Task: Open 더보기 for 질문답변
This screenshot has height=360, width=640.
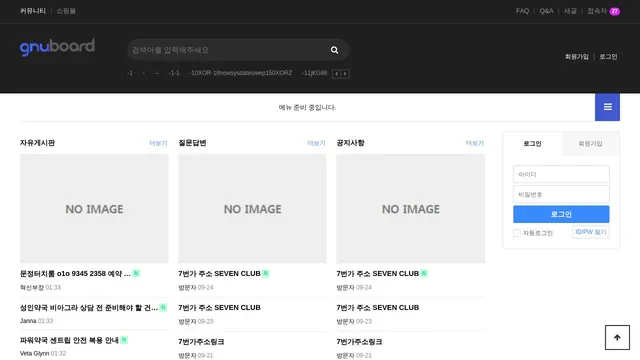Action: (316, 143)
